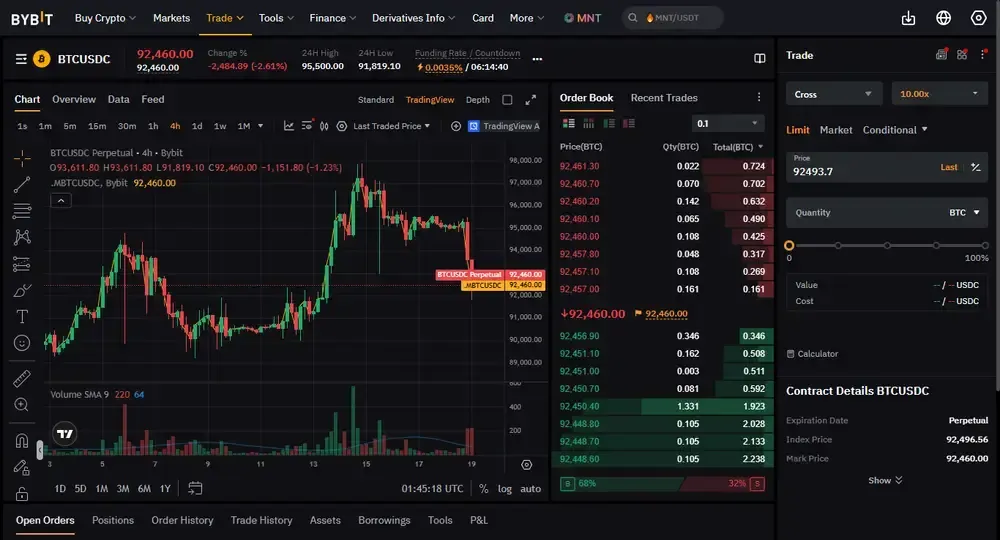Open the Calculator link

(x=812, y=354)
